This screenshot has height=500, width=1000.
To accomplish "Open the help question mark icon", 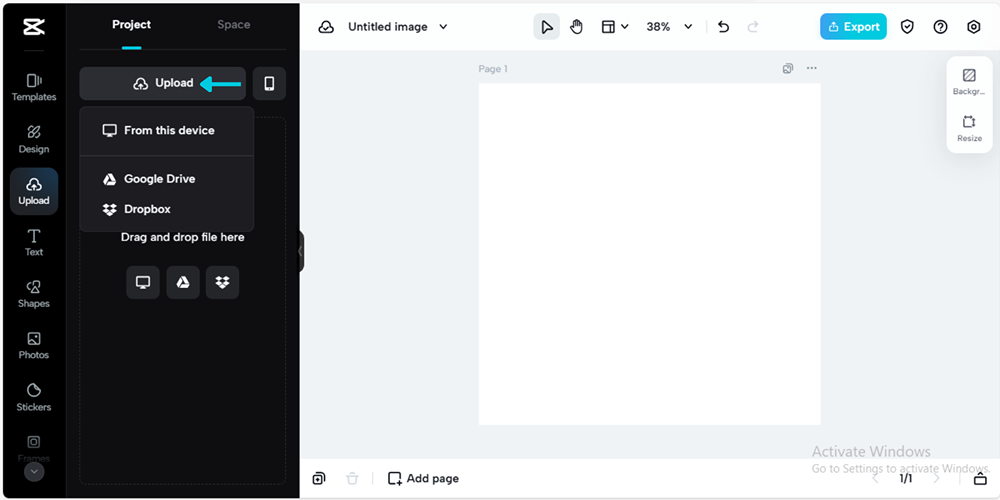I will click(x=940, y=27).
